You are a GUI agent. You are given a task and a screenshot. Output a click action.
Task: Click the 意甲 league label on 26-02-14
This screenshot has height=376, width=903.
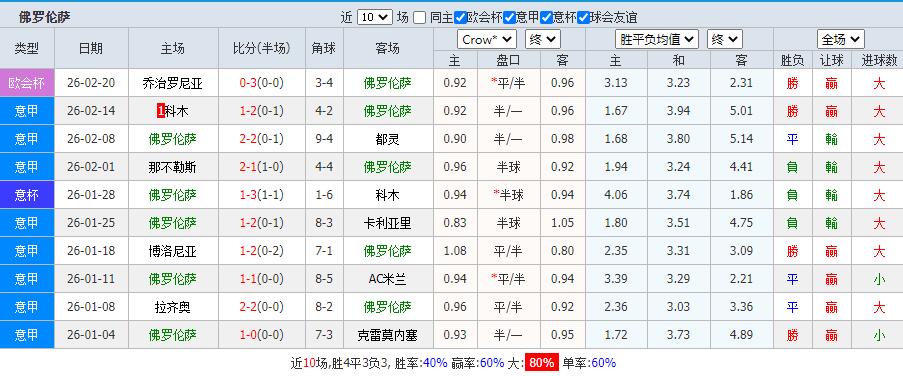click(27, 111)
